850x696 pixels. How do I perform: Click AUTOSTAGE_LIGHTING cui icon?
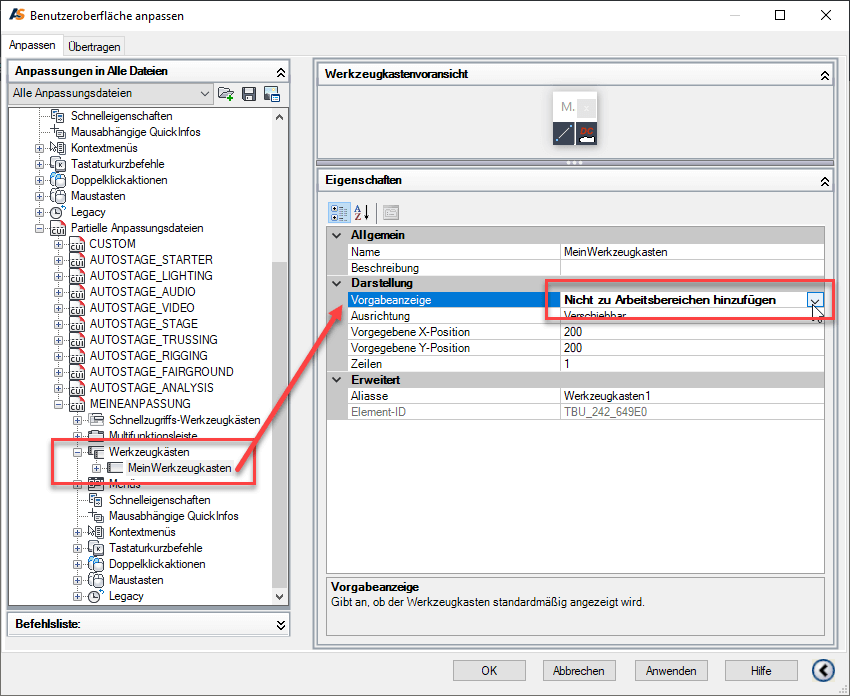click(77, 276)
